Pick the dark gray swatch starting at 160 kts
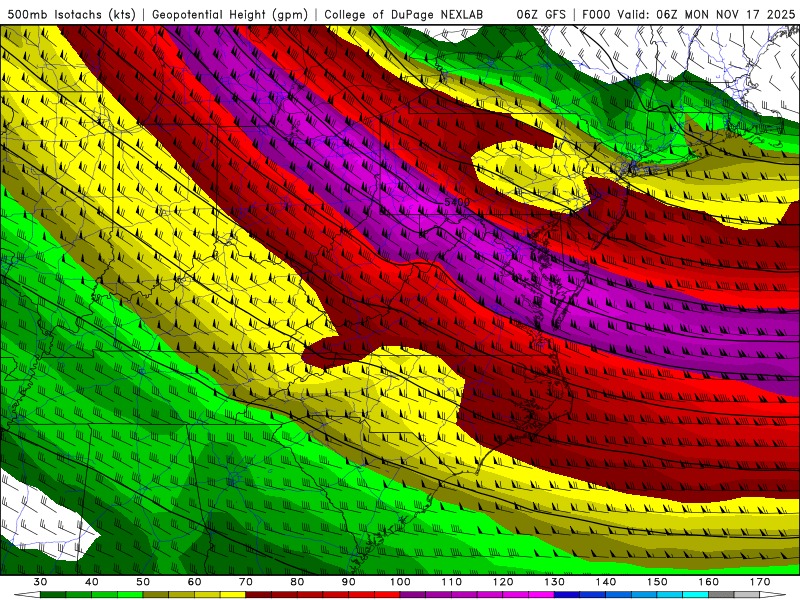800x600 pixels. [721, 595]
